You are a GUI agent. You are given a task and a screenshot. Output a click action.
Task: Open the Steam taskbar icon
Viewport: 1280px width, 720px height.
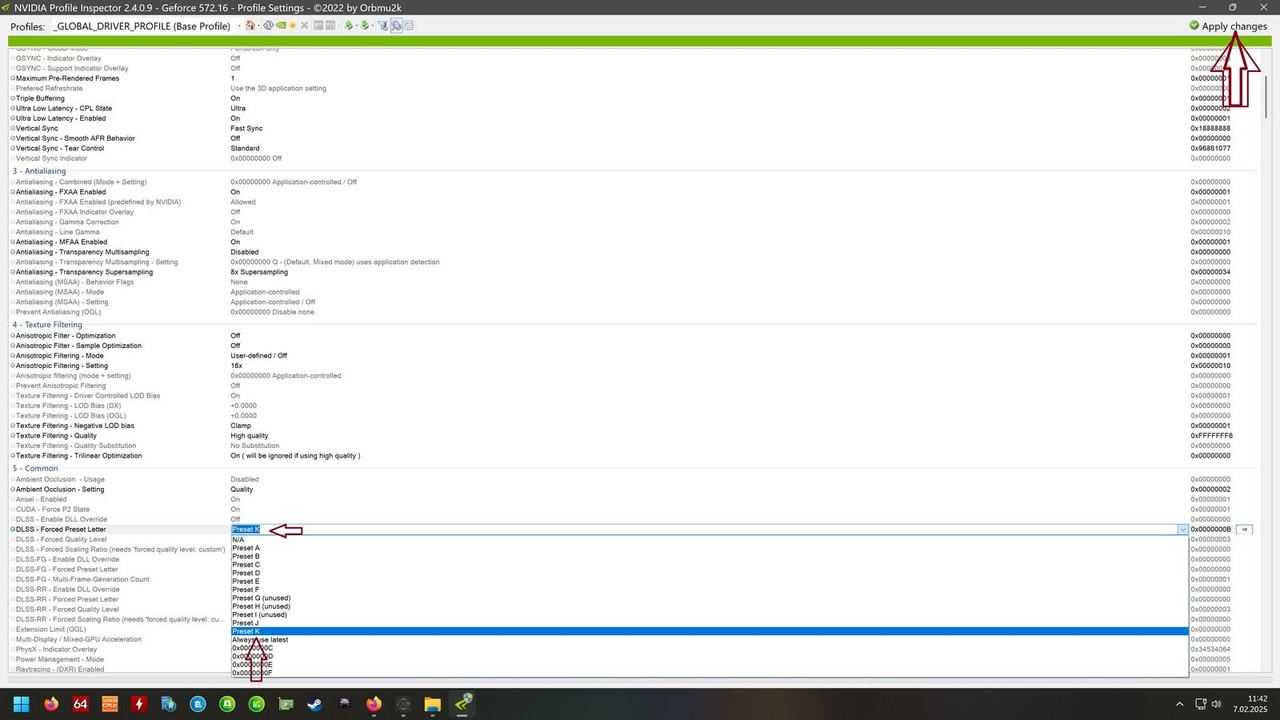point(315,704)
